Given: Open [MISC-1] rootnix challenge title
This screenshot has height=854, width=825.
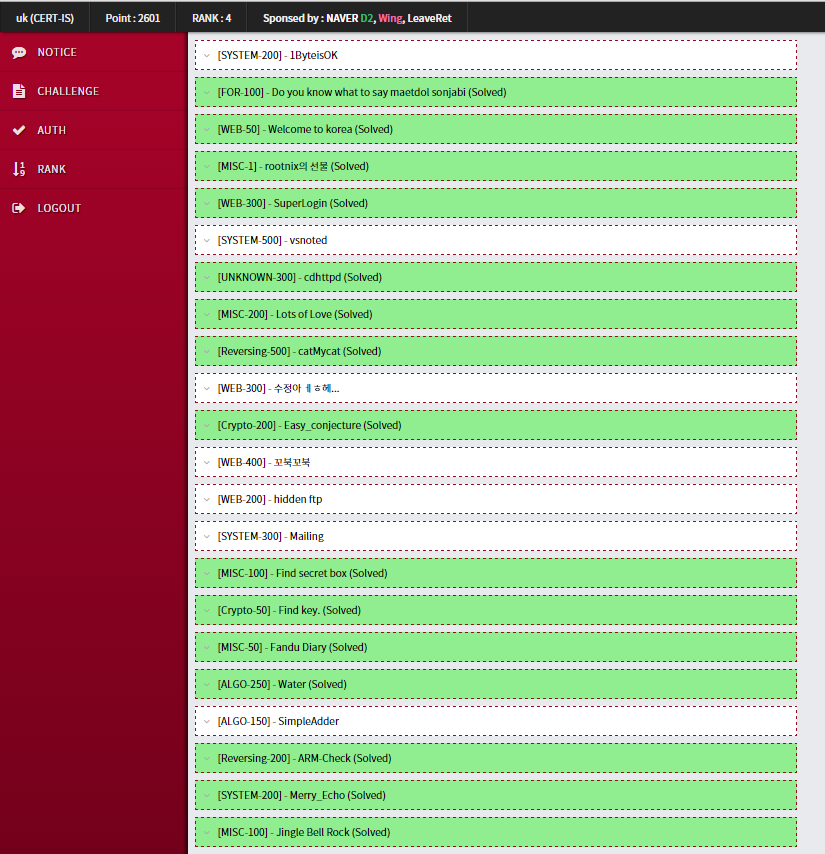Looking at the screenshot, I should point(293,166).
